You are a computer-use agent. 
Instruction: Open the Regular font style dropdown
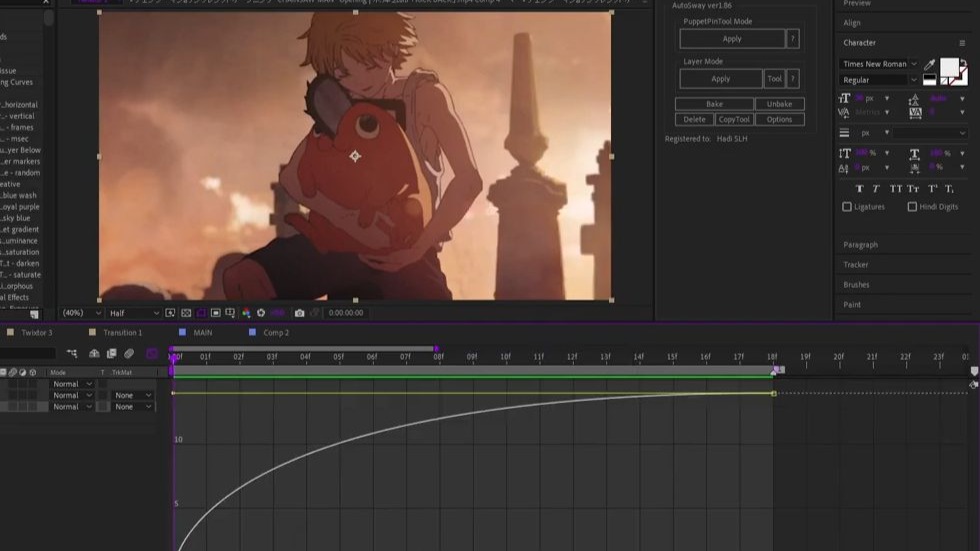pos(879,80)
